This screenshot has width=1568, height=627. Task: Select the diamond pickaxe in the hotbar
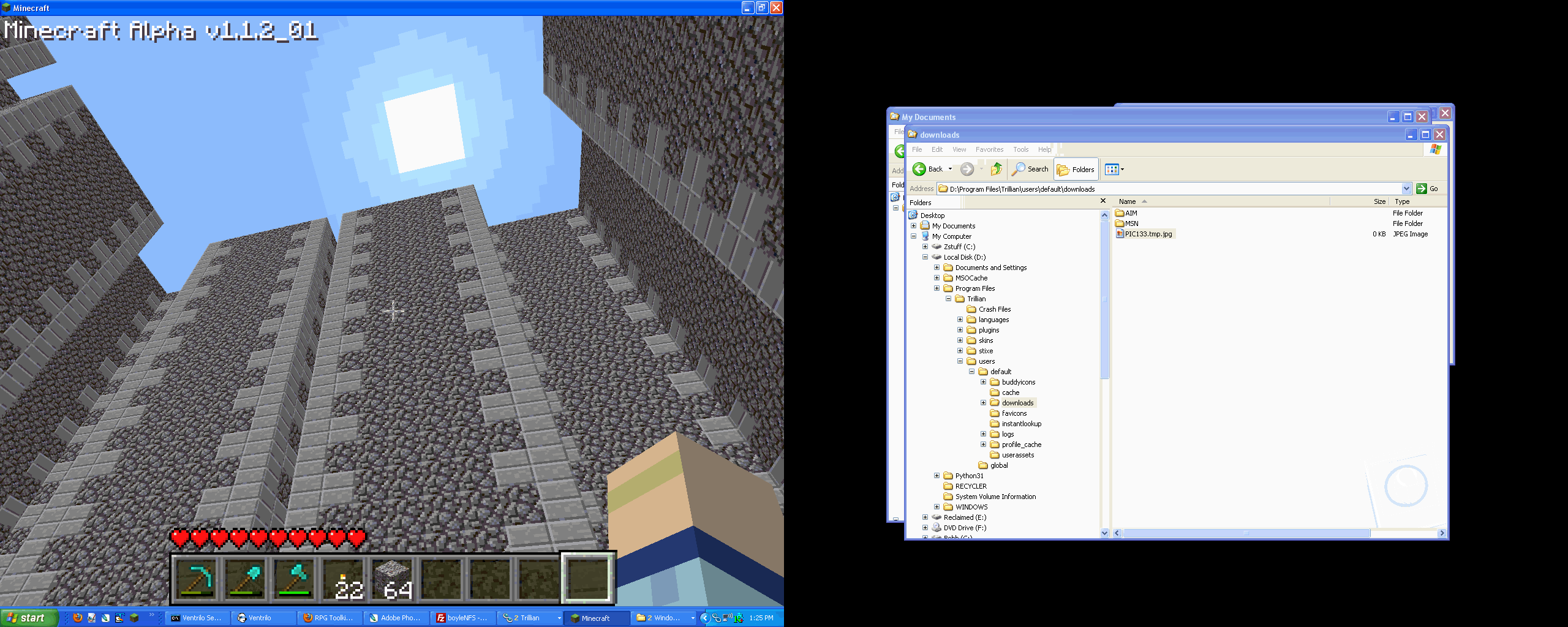pyautogui.click(x=196, y=578)
